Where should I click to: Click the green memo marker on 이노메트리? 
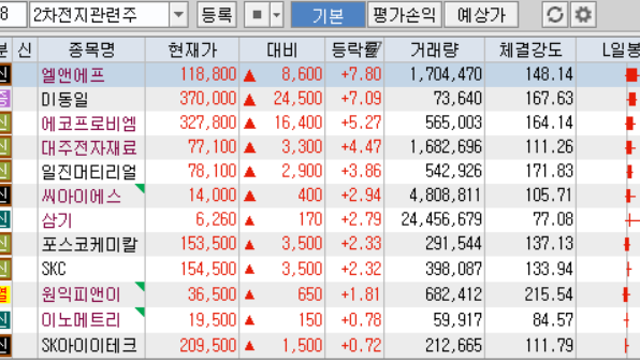tap(140, 312)
